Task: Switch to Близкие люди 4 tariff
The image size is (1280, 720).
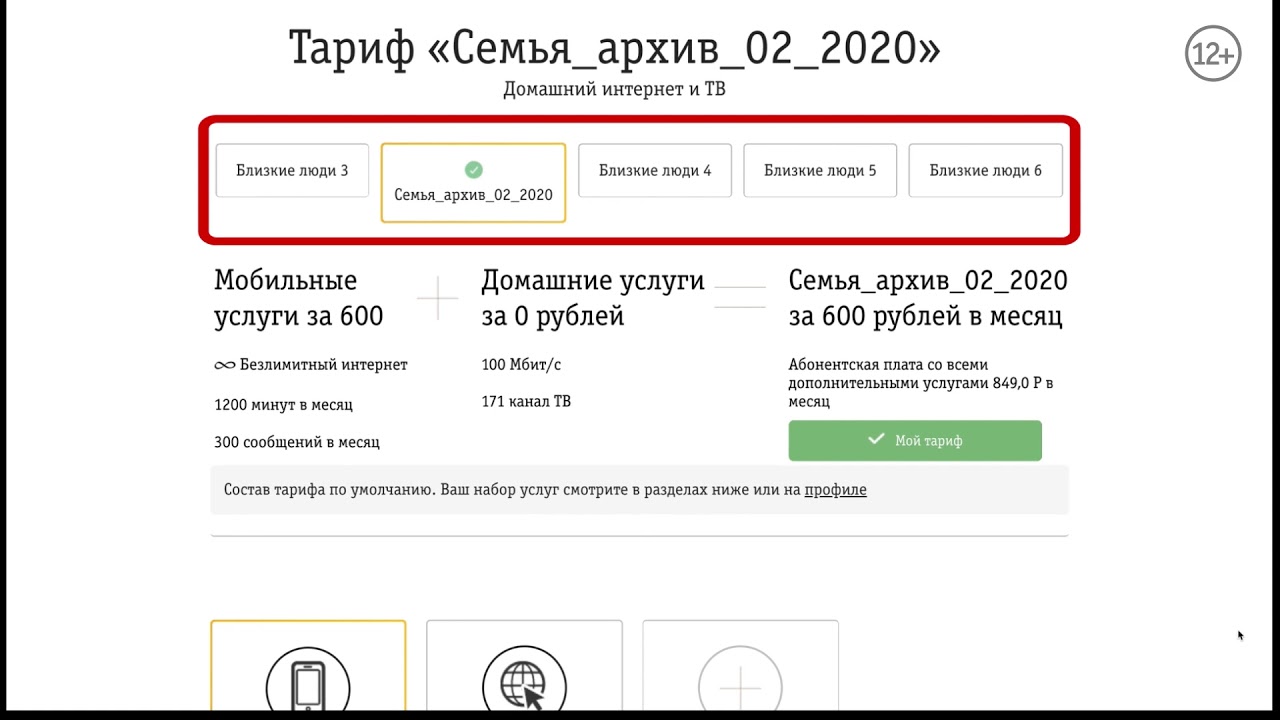Action: click(655, 170)
